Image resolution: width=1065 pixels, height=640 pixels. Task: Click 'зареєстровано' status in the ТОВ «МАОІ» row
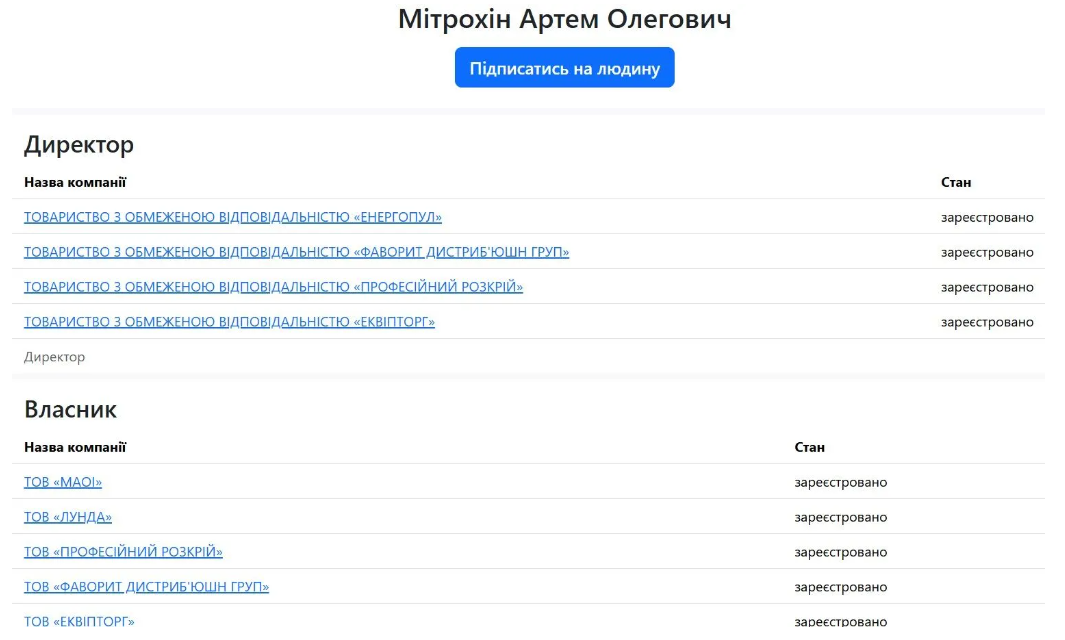point(840,482)
